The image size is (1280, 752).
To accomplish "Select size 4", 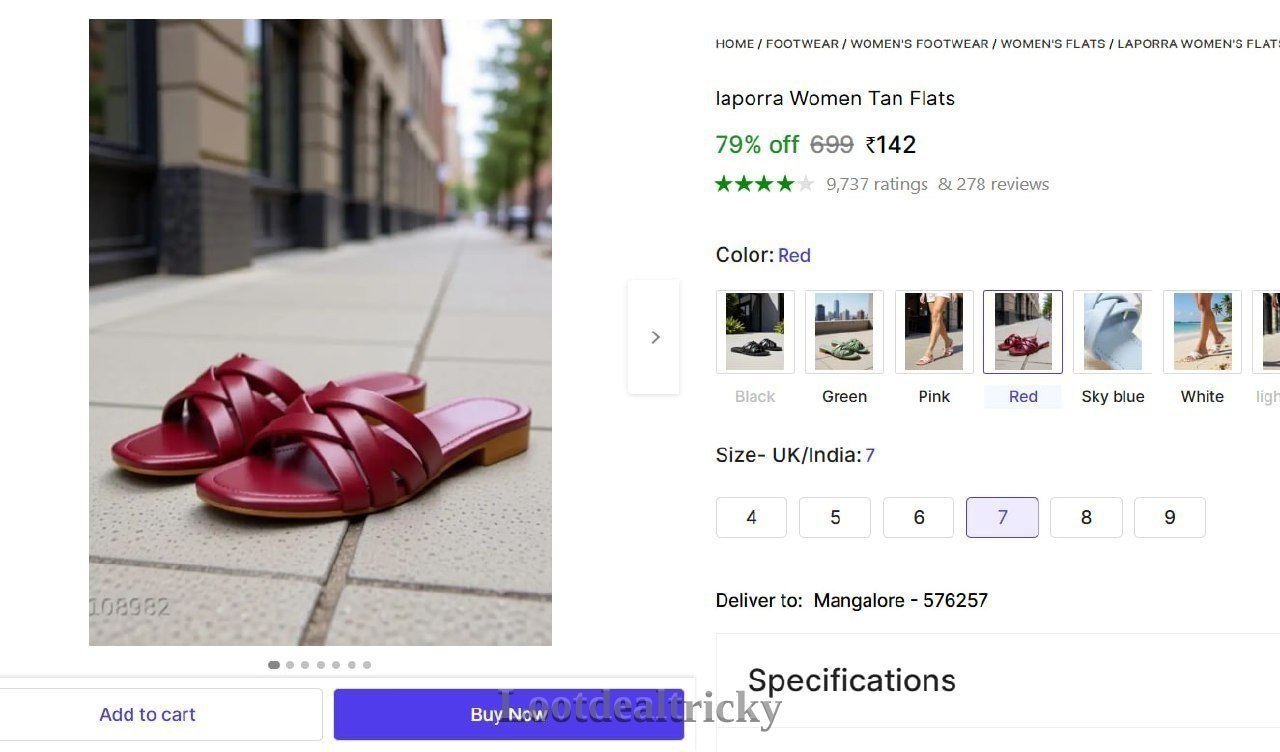I will tap(751, 517).
